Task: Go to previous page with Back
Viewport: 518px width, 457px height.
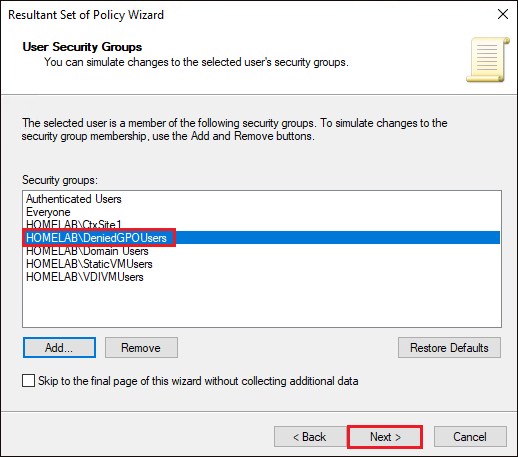Action: point(310,437)
